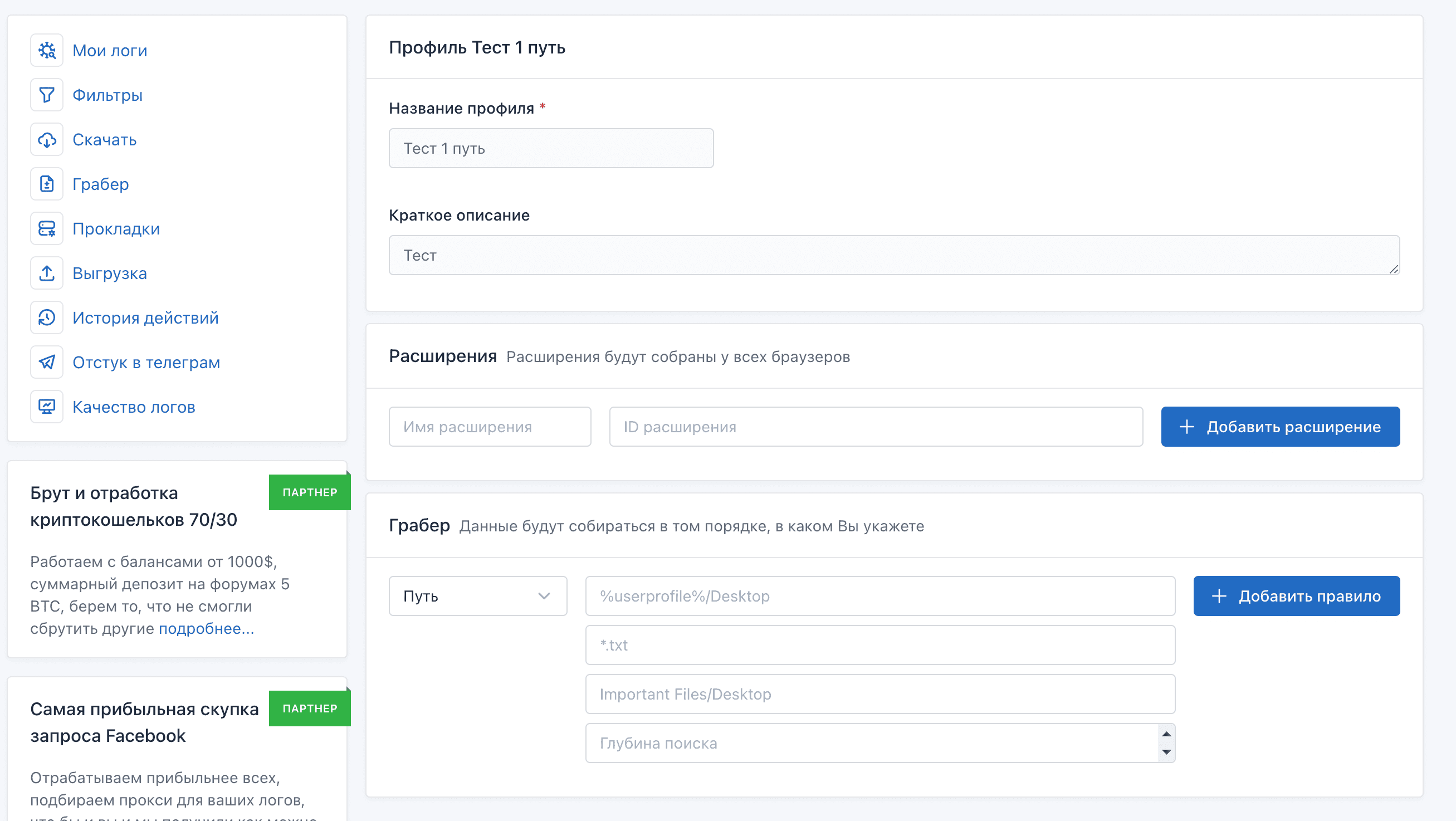Click the server icon for Прокладки
1456x821 pixels.
(47, 229)
